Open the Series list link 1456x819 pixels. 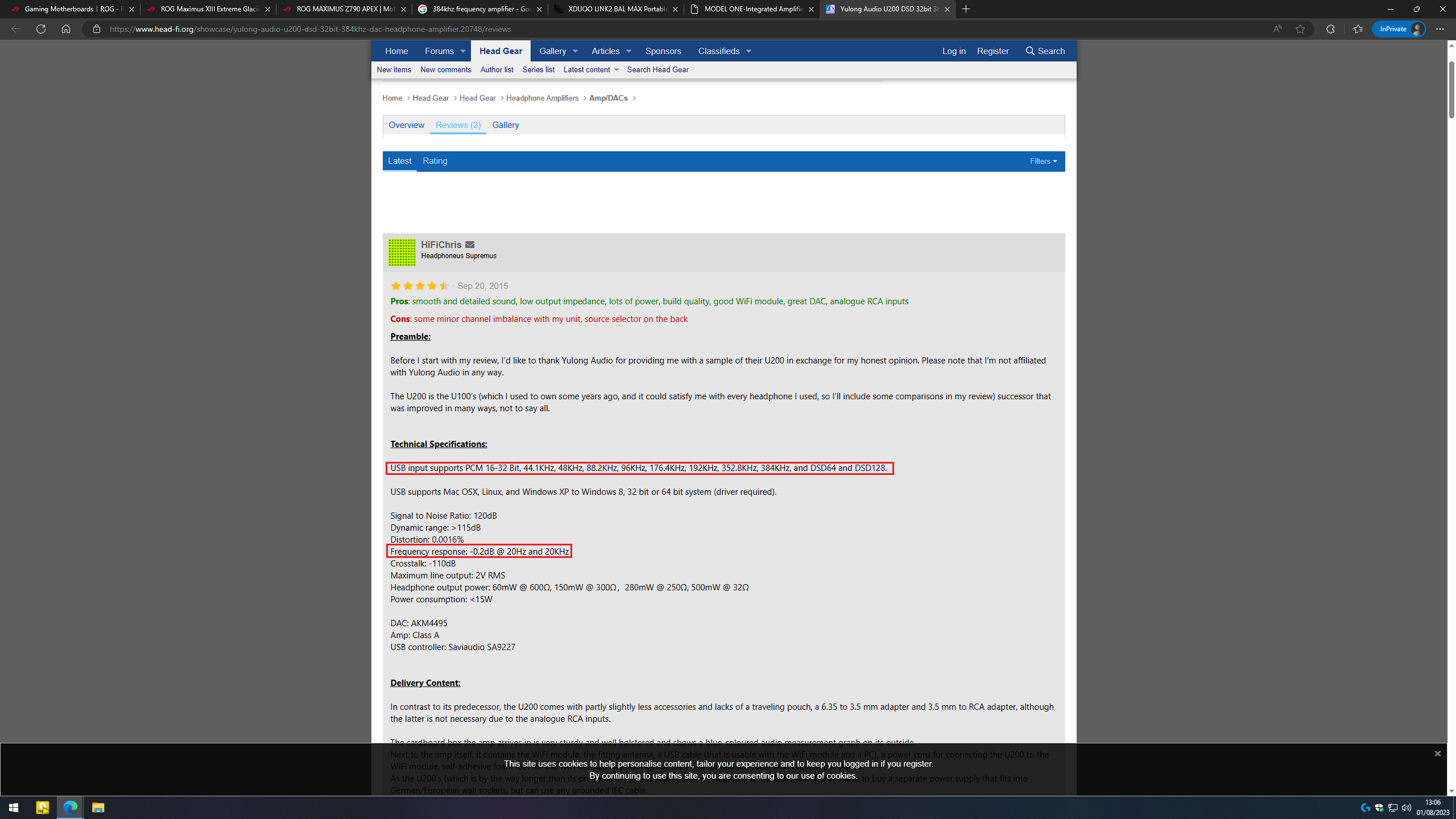click(538, 70)
